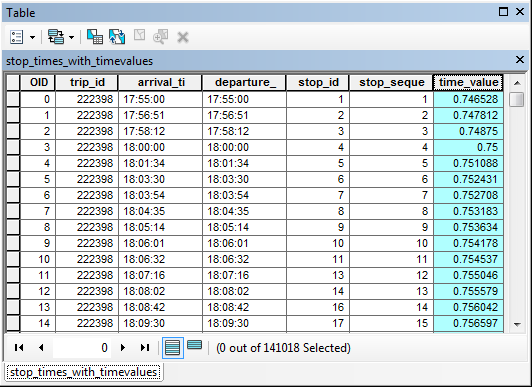The height and width of the screenshot is (387, 532).
Task: Click the vertical scrollbar up arrow
Action: 517,83
